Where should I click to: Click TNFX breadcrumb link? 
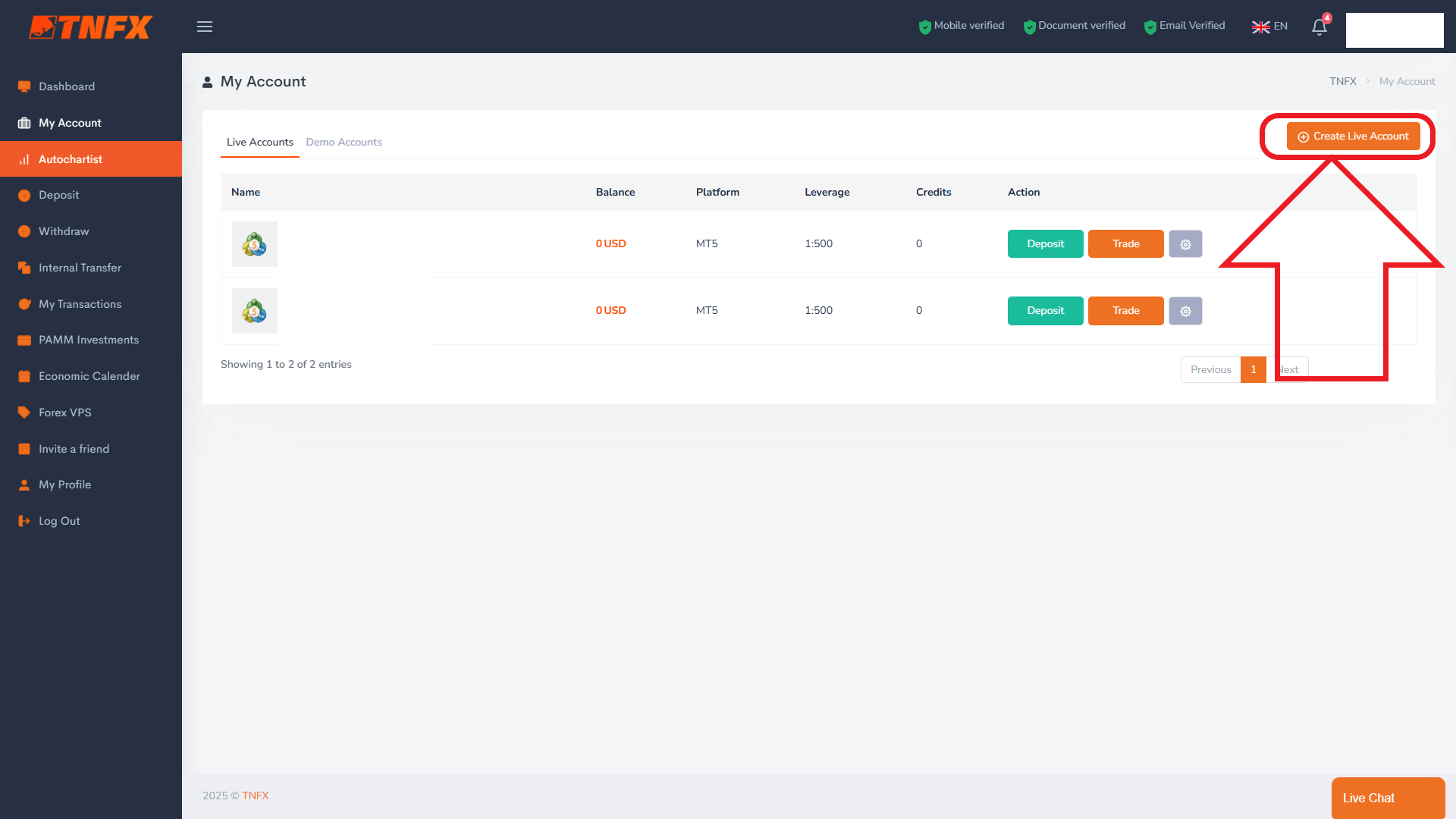tap(1342, 82)
